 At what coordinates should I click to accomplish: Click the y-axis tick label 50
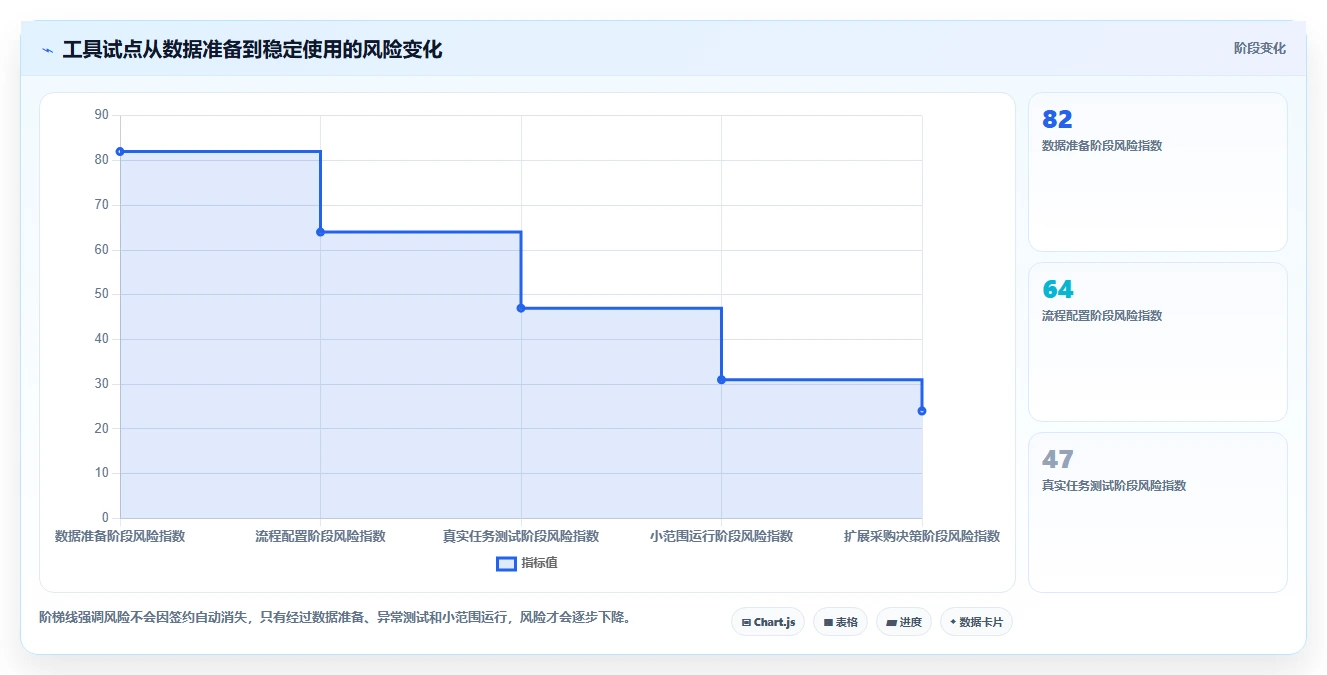point(101,294)
